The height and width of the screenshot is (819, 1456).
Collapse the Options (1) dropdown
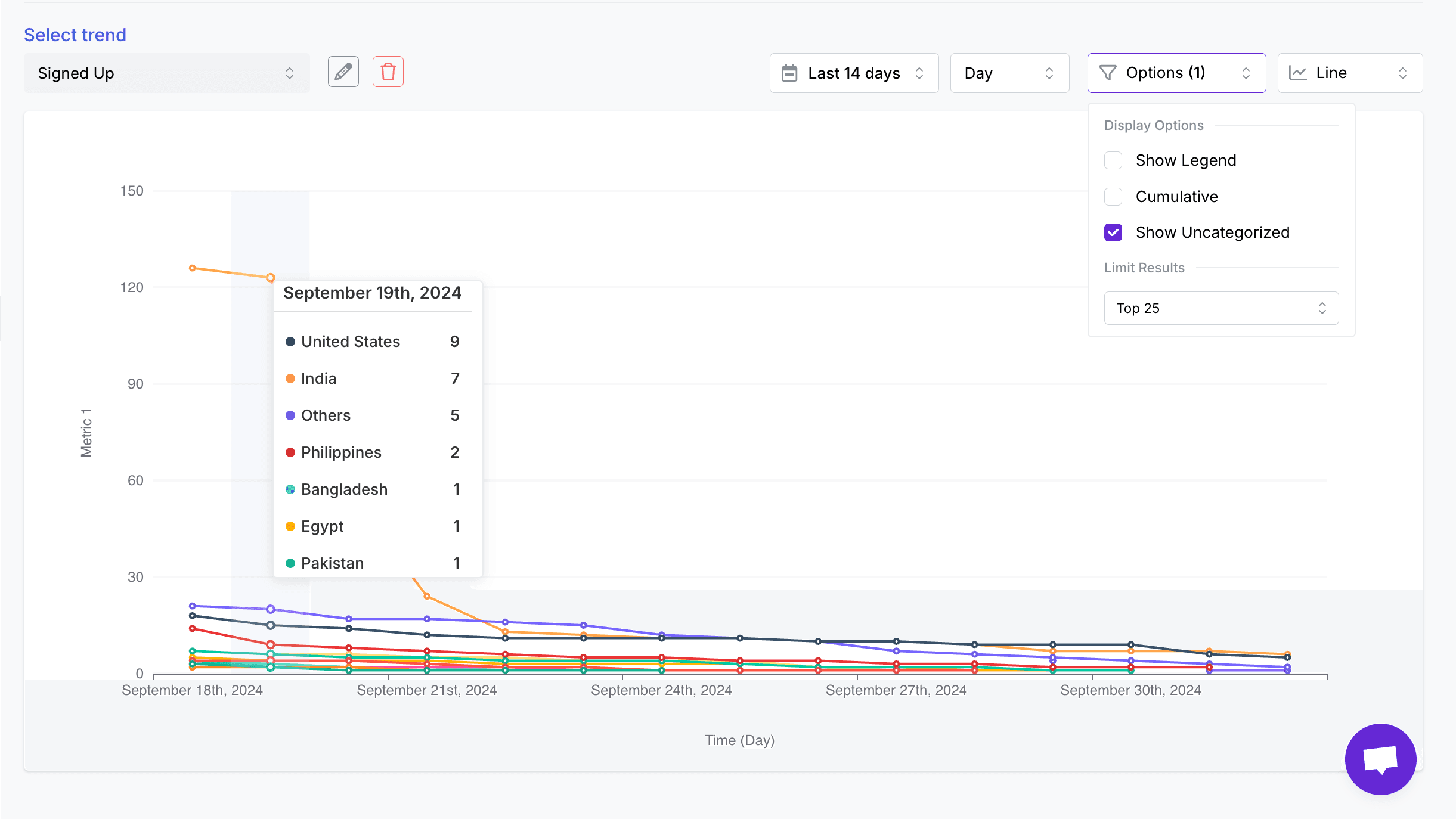pos(1176,73)
